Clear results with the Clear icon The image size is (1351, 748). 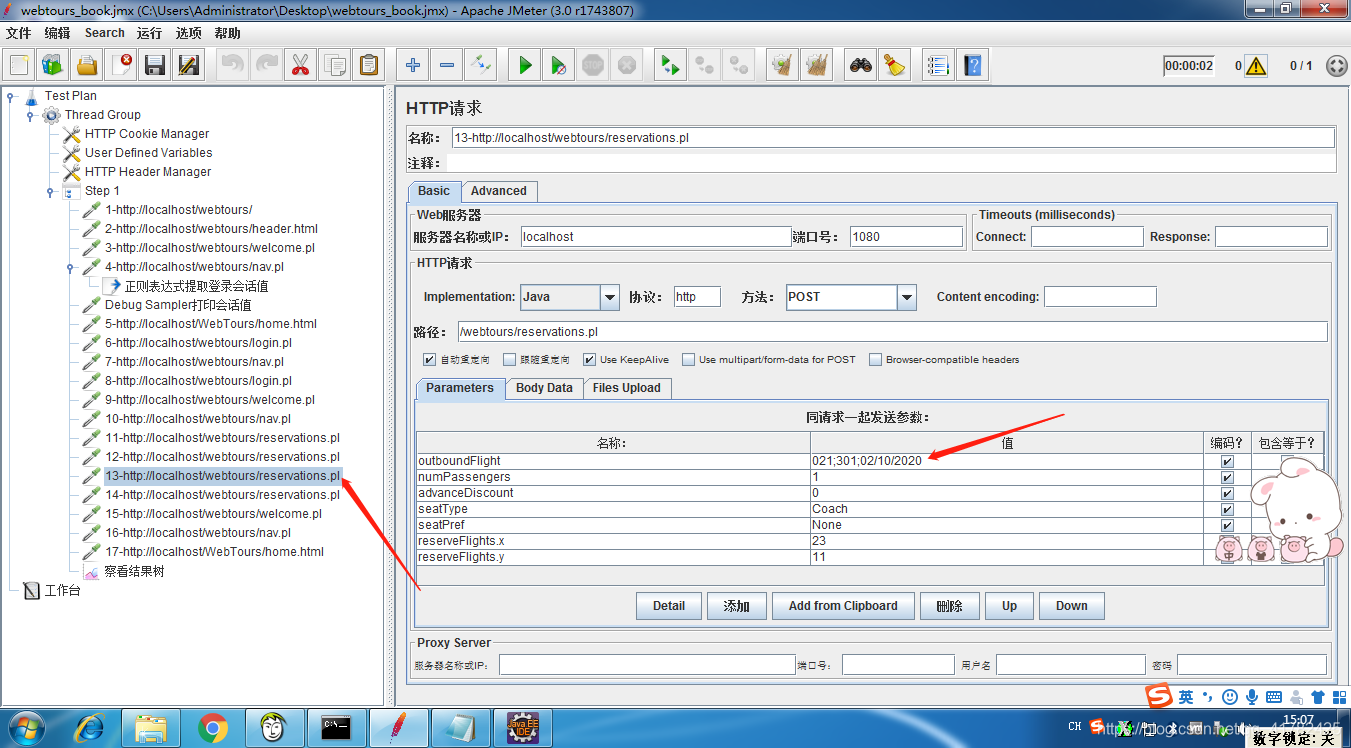click(x=782, y=66)
